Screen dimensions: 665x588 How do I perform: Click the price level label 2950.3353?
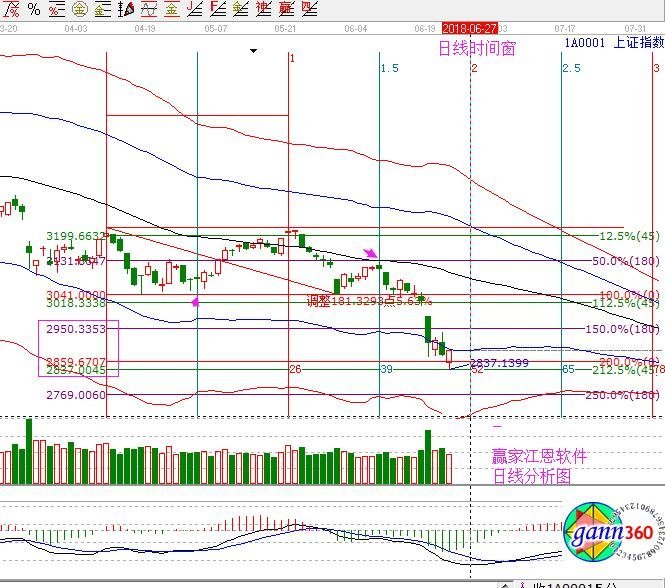(75, 329)
